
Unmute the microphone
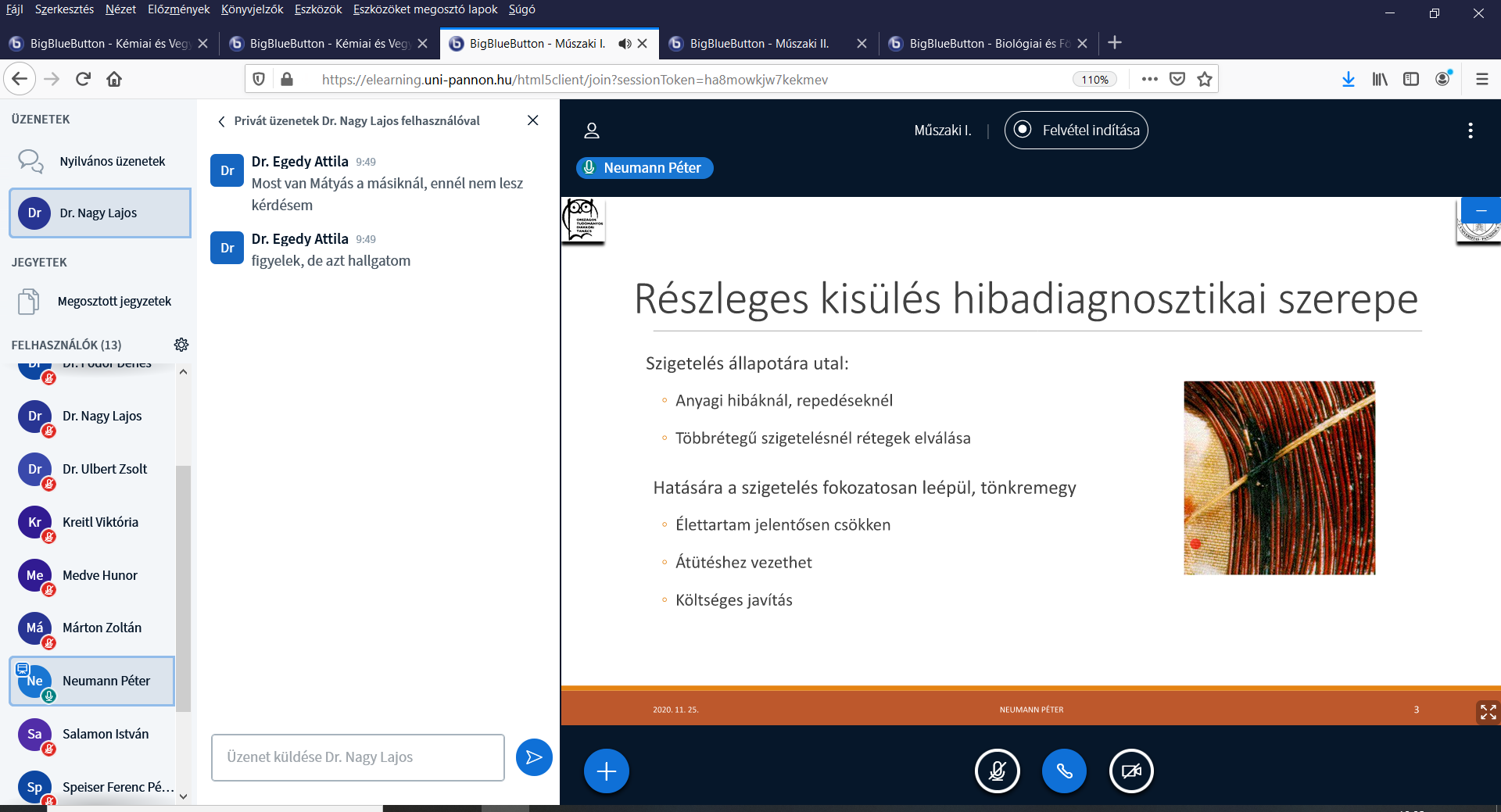click(x=997, y=771)
